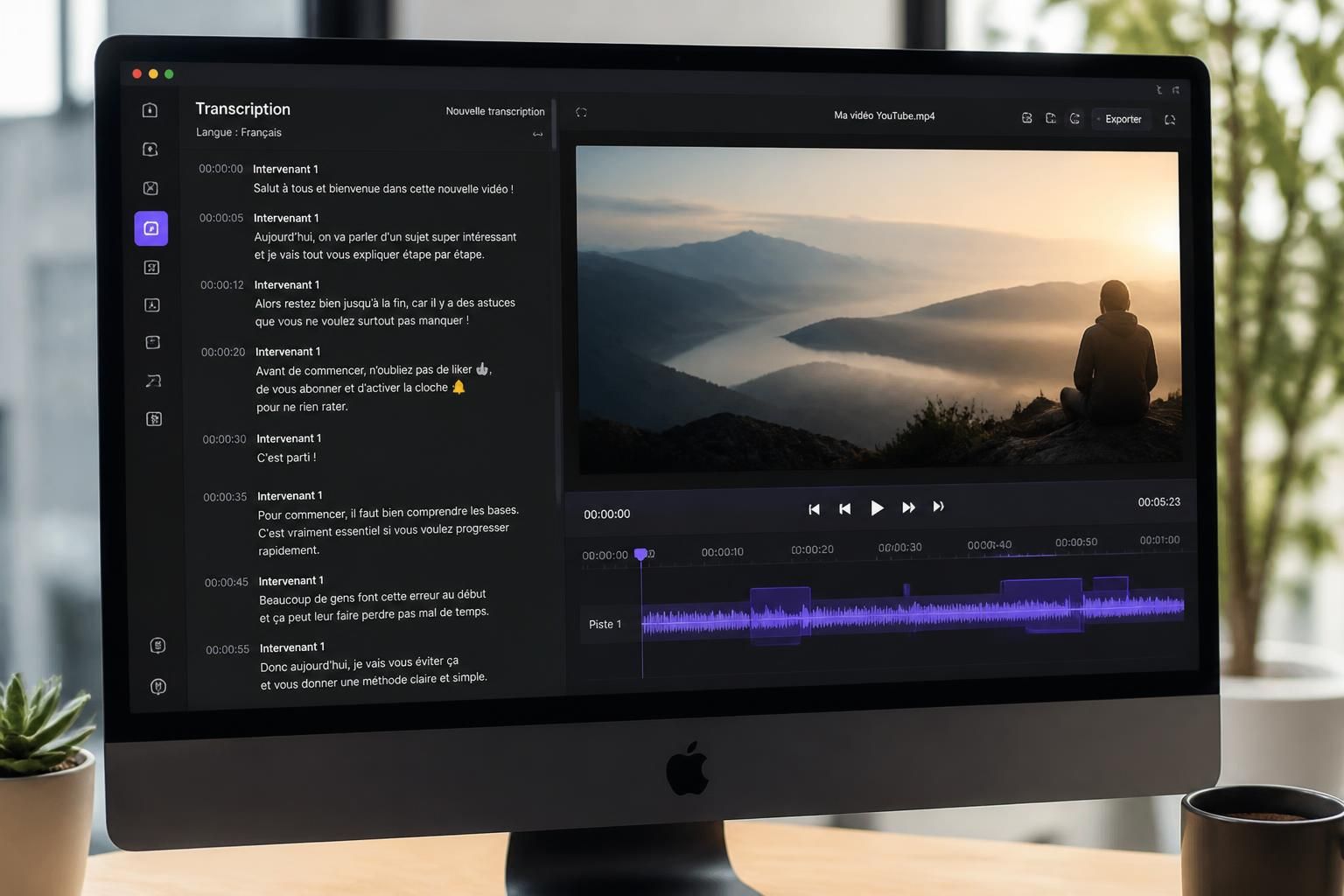Click the Exporter button
This screenshot has width=1344, height=896.
pos(1121,119)
